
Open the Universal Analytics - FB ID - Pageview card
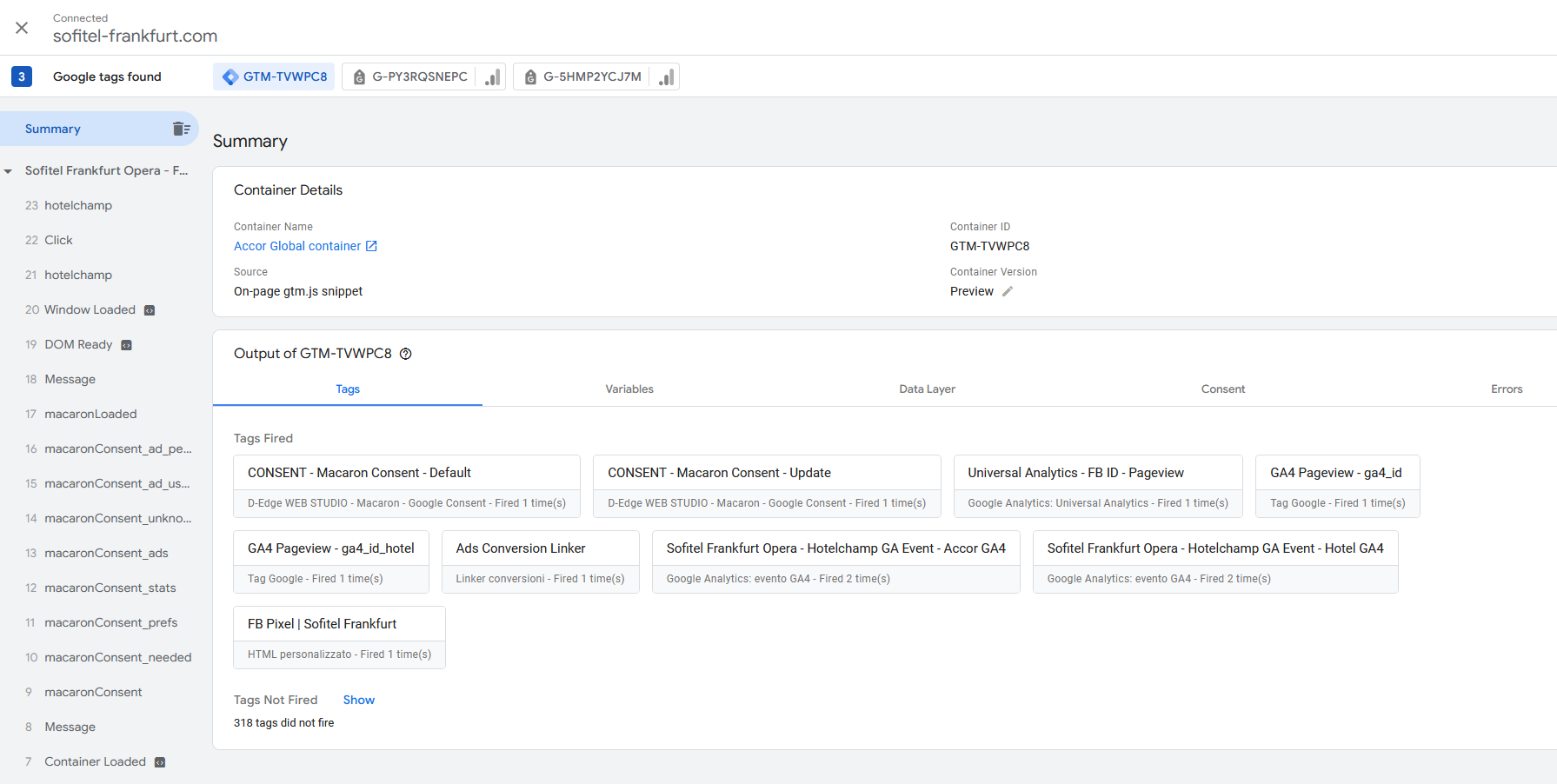(1098, 487)
